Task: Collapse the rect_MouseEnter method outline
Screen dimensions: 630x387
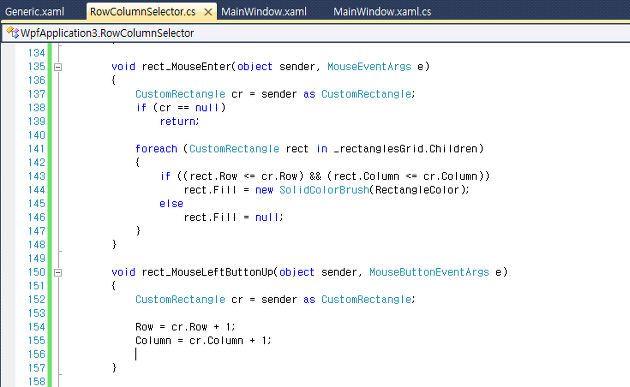Action: [58, 67]
